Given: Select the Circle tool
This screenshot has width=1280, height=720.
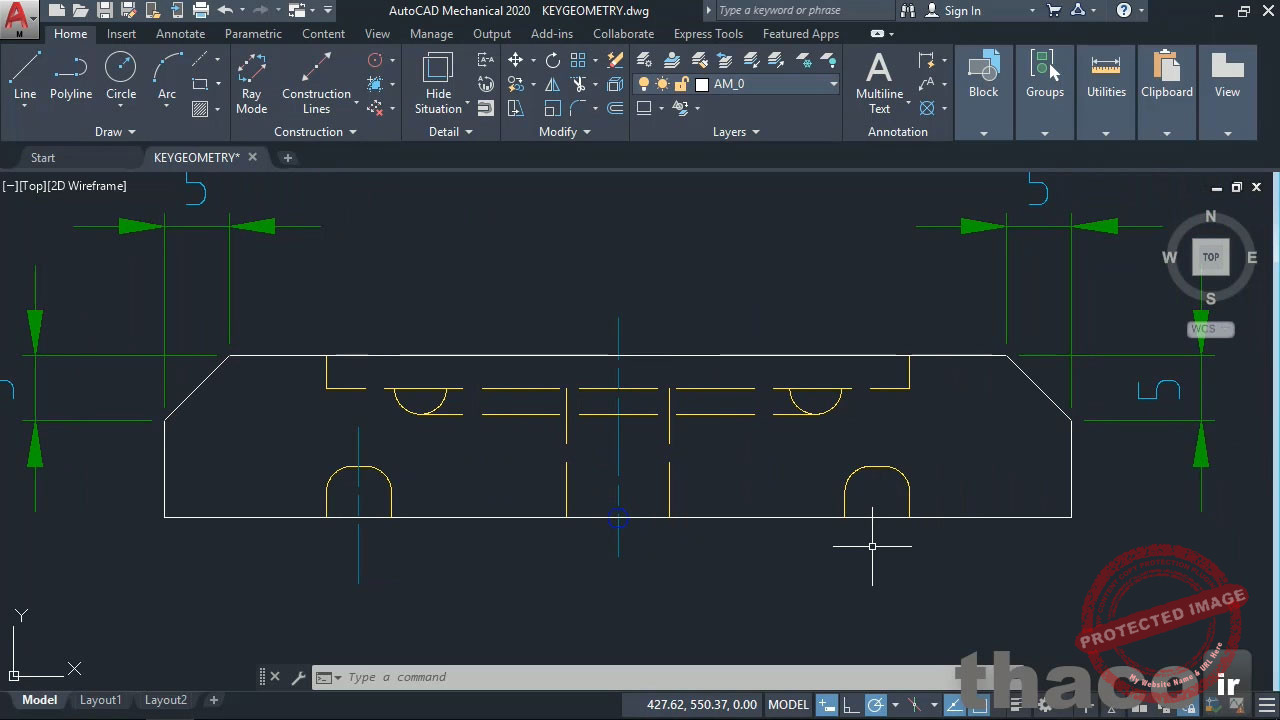Looking at the screenshot, I should [121, 77].
